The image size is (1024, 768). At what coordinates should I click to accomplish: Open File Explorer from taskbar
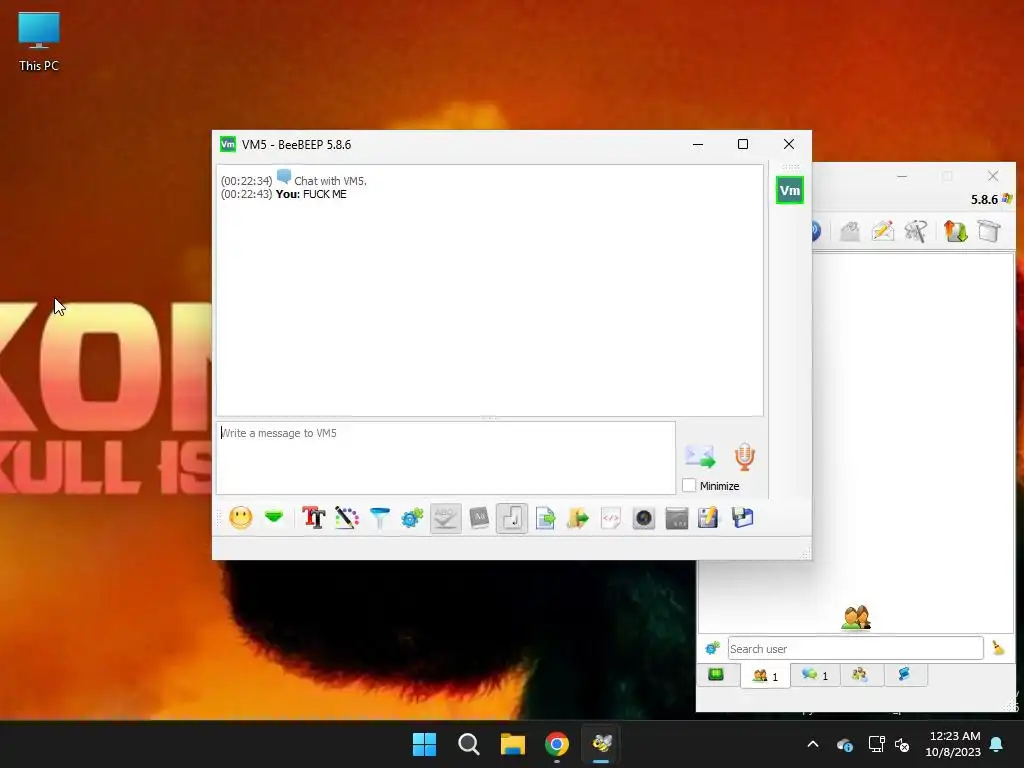tap(513, 744)
